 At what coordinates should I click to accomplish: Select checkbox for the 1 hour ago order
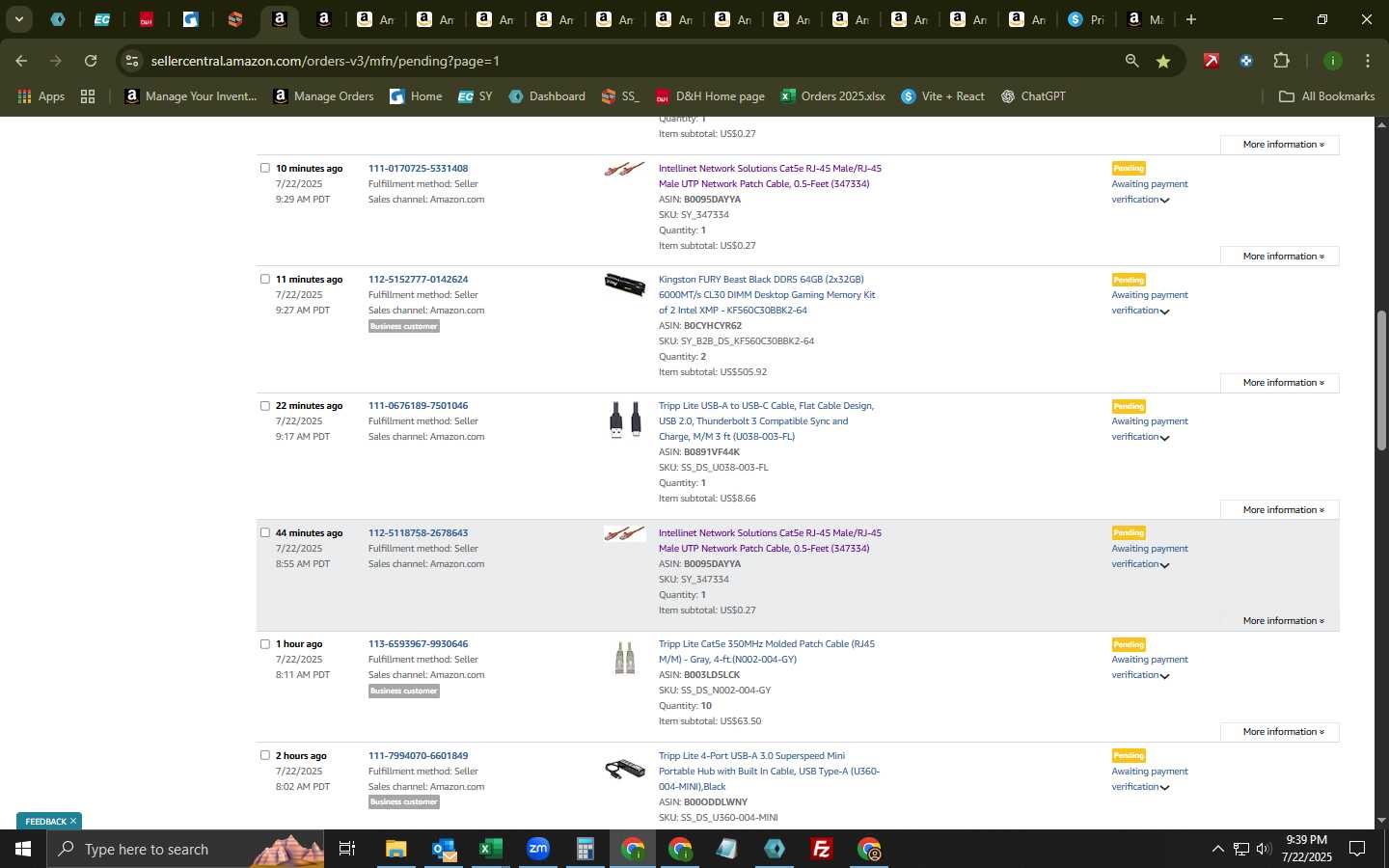(265, 644)
